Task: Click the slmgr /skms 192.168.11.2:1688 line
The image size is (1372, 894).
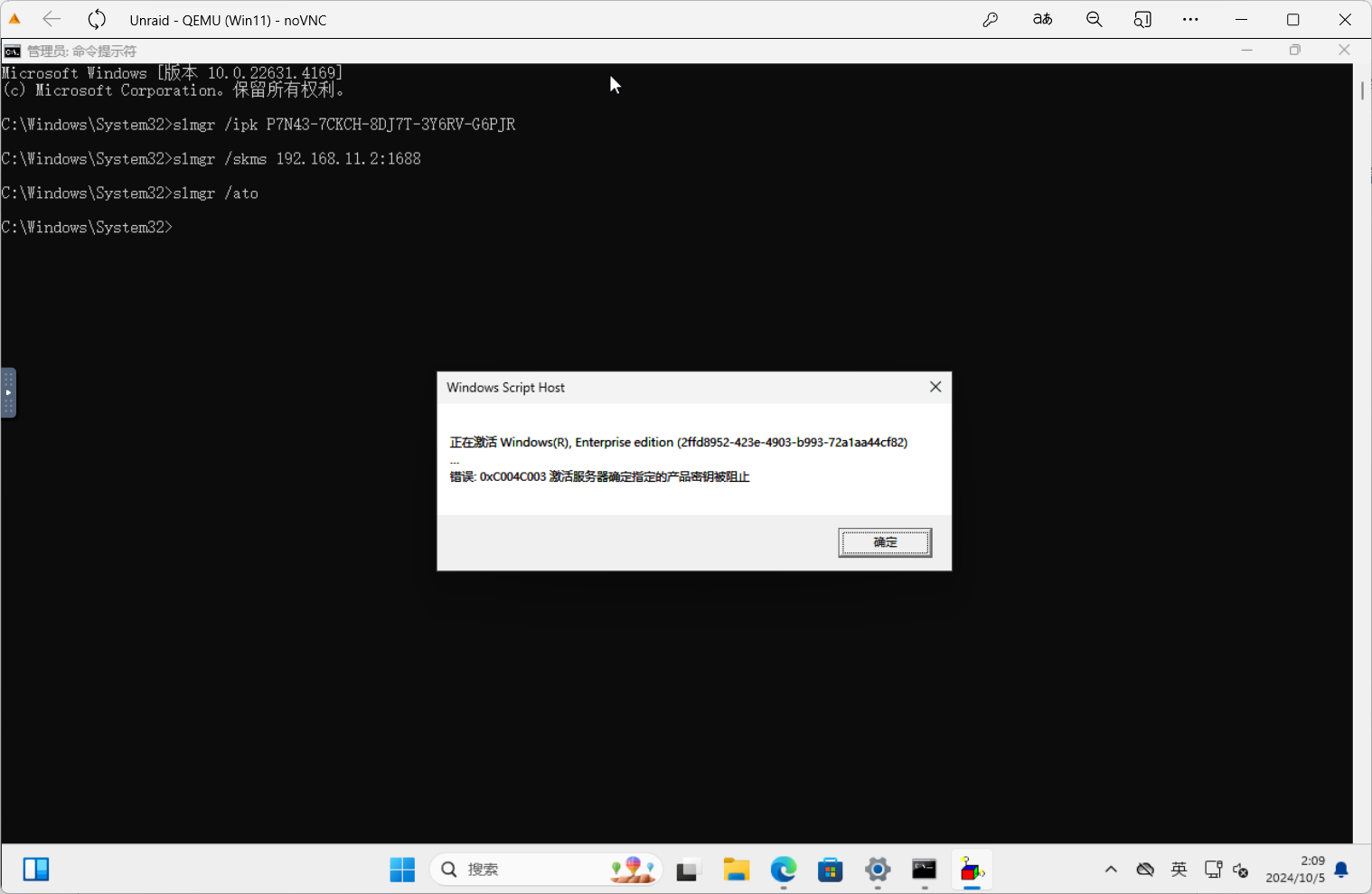Action: pyautogui.click(x=211, y=158)
